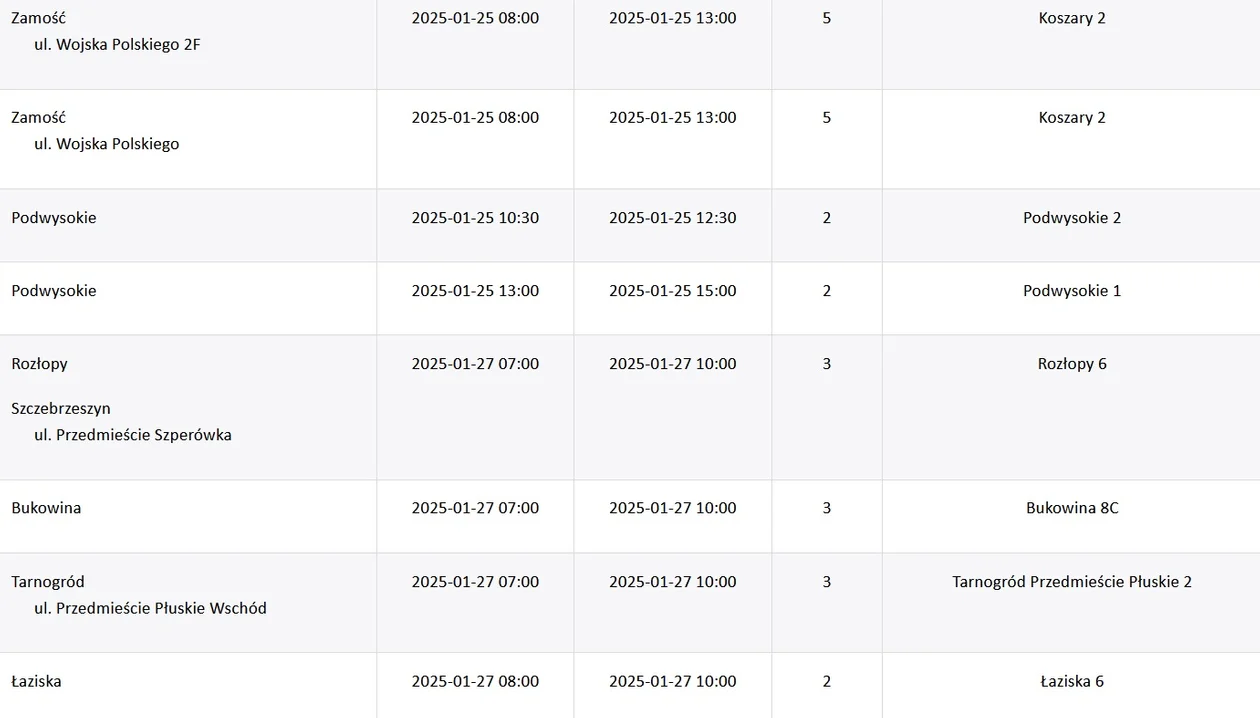This screenshot has height=718, width=1260.
Task: Click the Łaziska 6 station cell
Action: pos(1071,685)
